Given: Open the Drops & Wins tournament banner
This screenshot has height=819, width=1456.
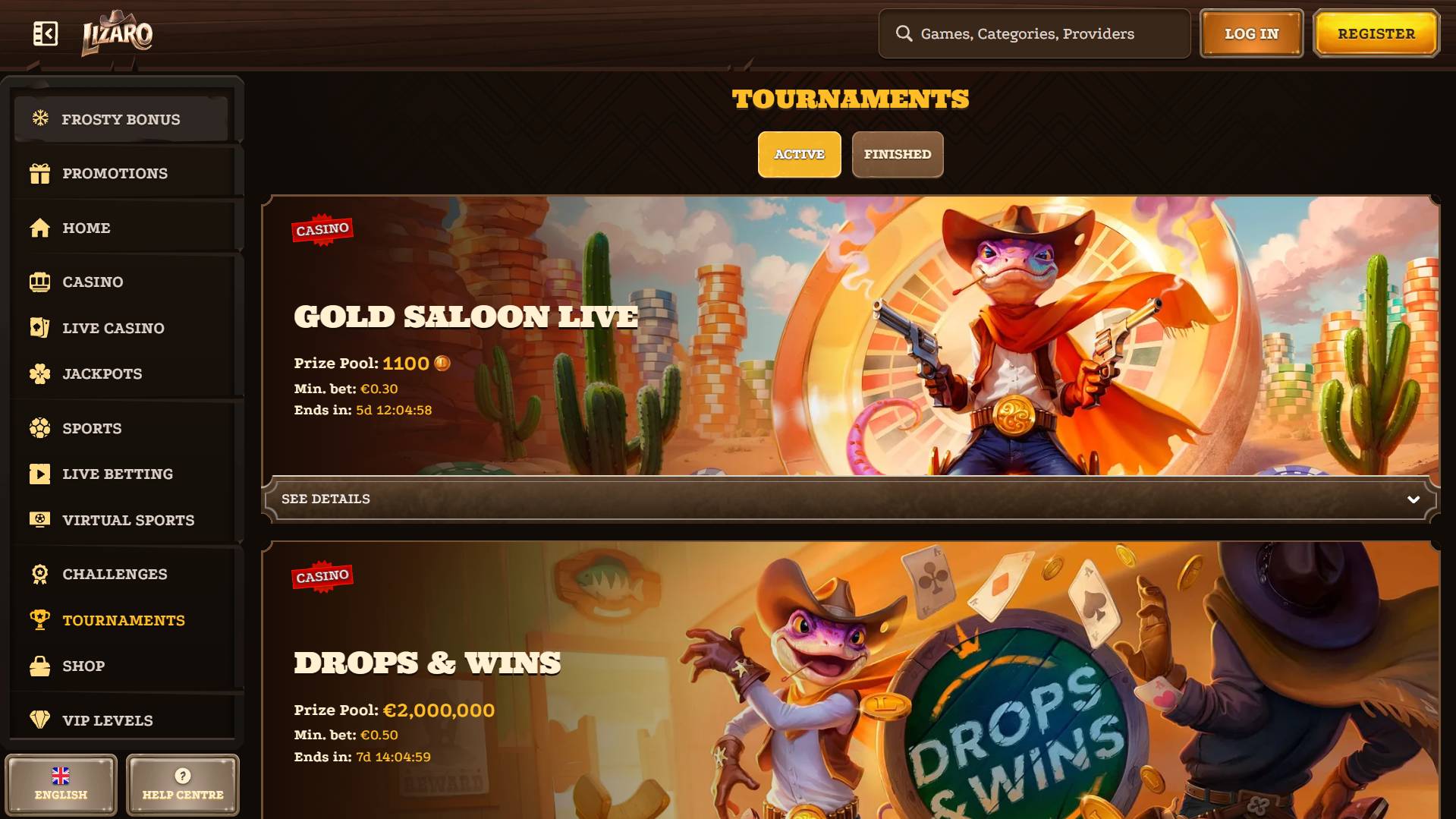Looking at the screenshot, I should pos(851,680).
